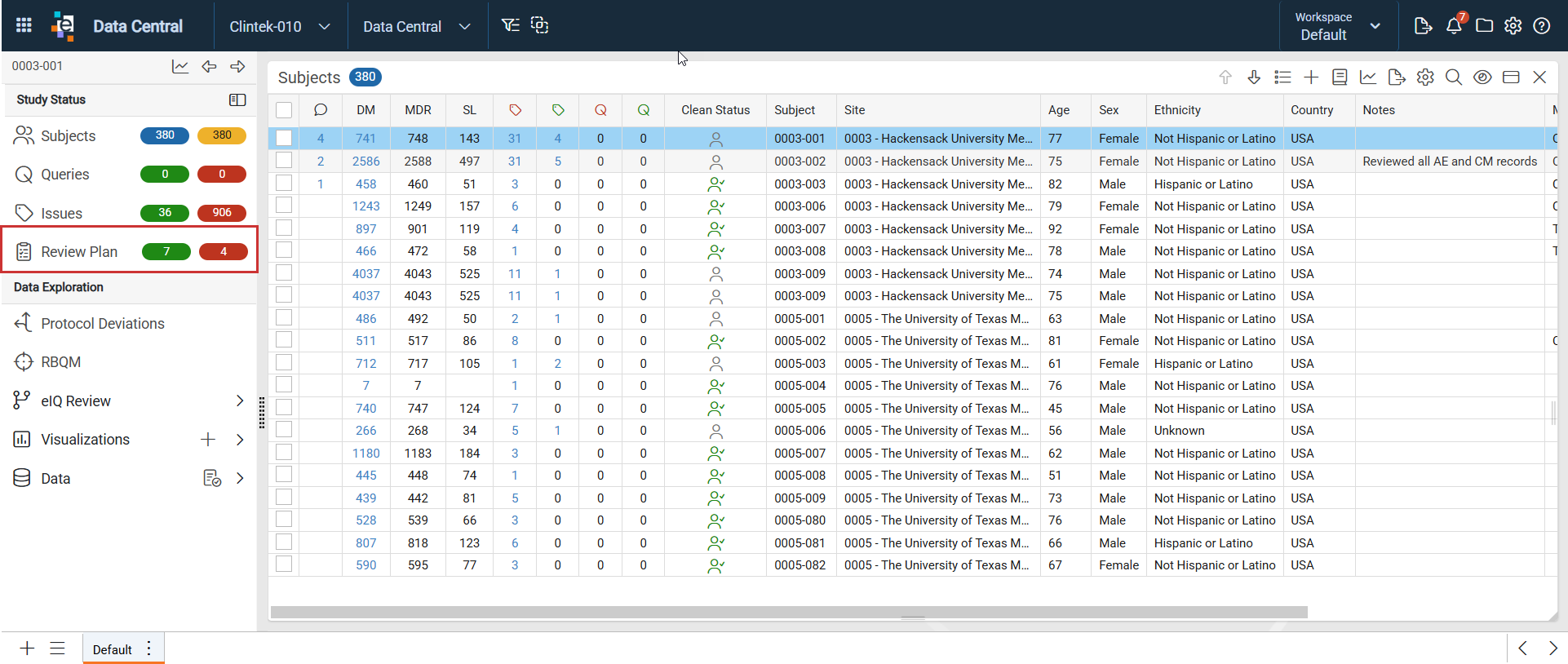The image size is (1568, 664).
Task: Check the box for subject 0003-002
Action: (284, 161)
